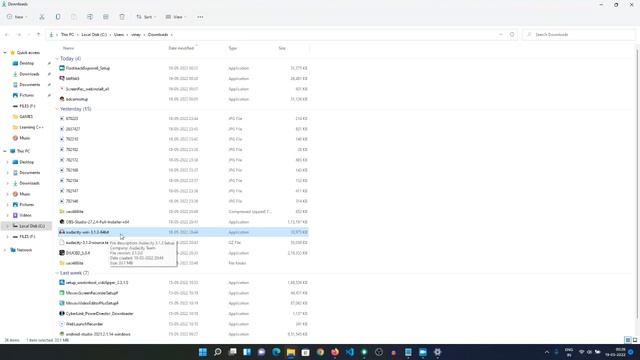The height and width of the screenshot is (360, 640).
Task: Open Settings gear on the taskbar
Action: click(x=438, y=352)
